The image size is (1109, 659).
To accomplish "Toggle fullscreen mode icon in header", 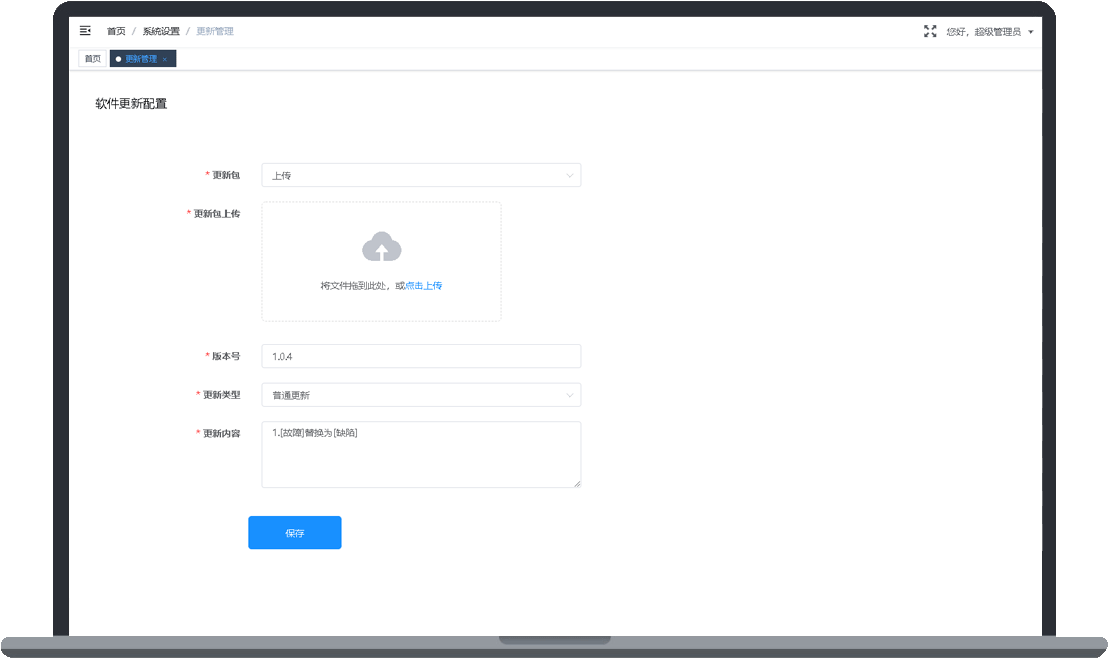I will (930, 31).
